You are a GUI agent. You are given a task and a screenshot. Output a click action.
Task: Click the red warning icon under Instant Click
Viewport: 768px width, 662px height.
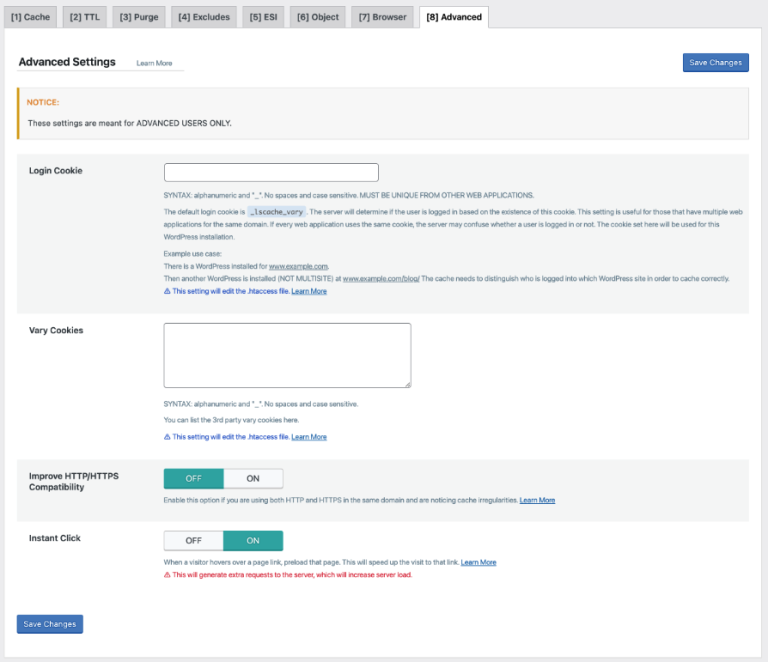[167, 574]
